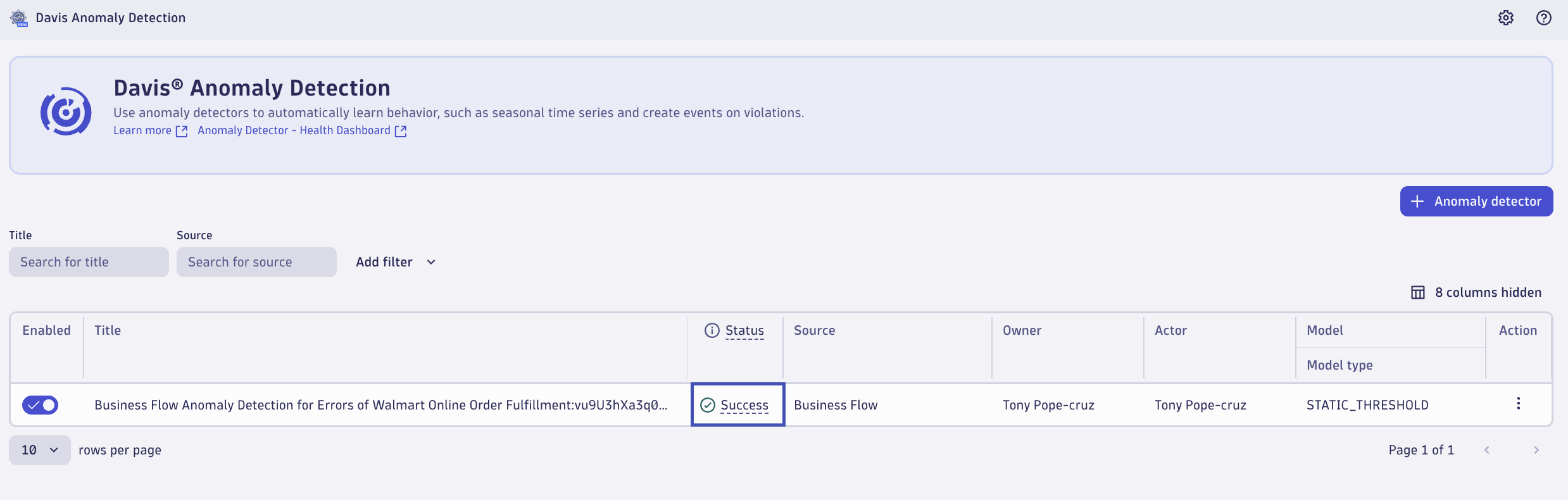This screenshot has height=500, width=1568.
Task: Click the columns table icon next to hidden columns
Action: [x=1418, y=292]
